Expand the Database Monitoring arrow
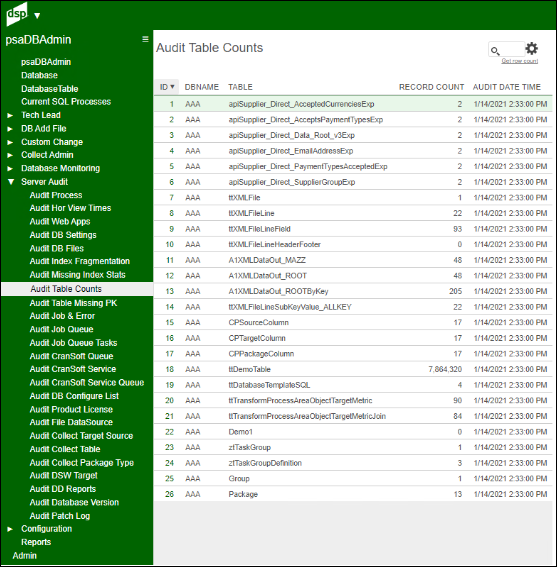The width and height of the screenshot is (557, 567). (10, 169)
